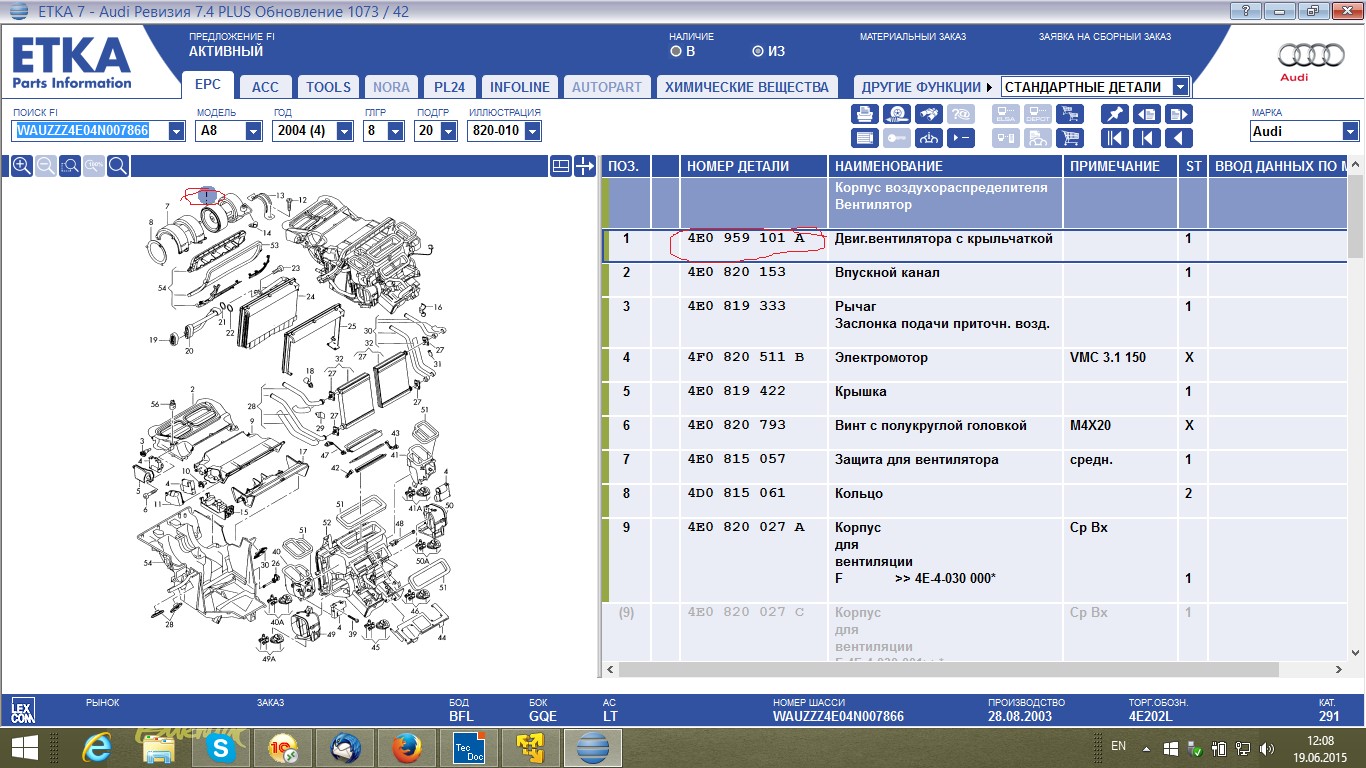Screen dimensions: 1366x768
Task: Switch to the TOOLS tab
Action: point(328,87)
